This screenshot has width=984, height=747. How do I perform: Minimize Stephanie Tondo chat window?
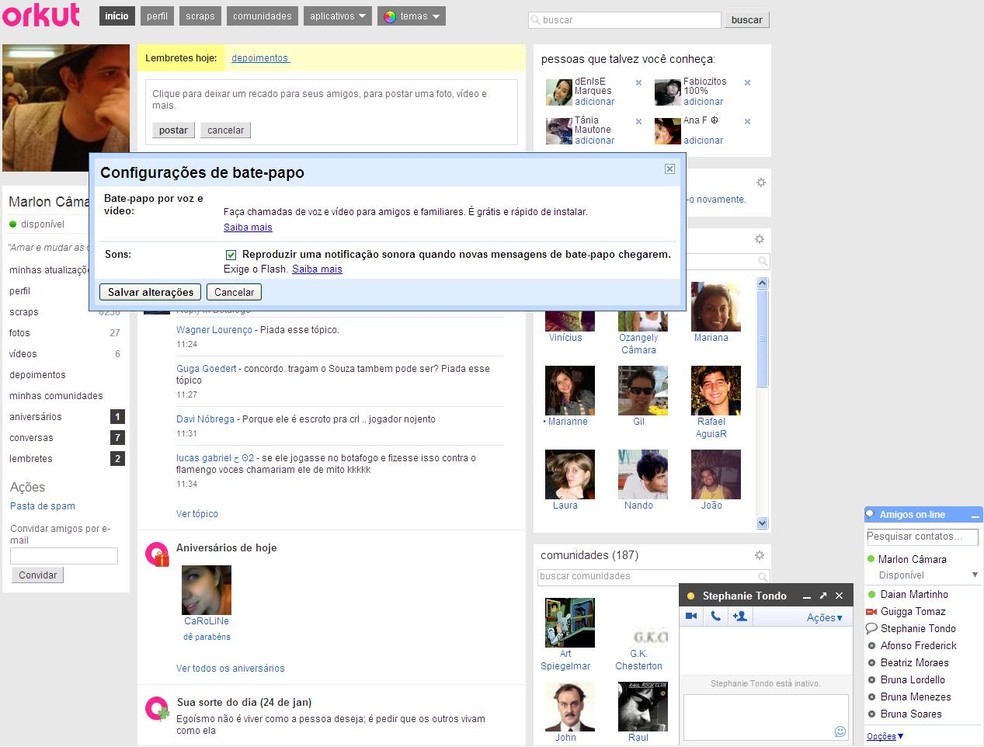pos(806,596)
